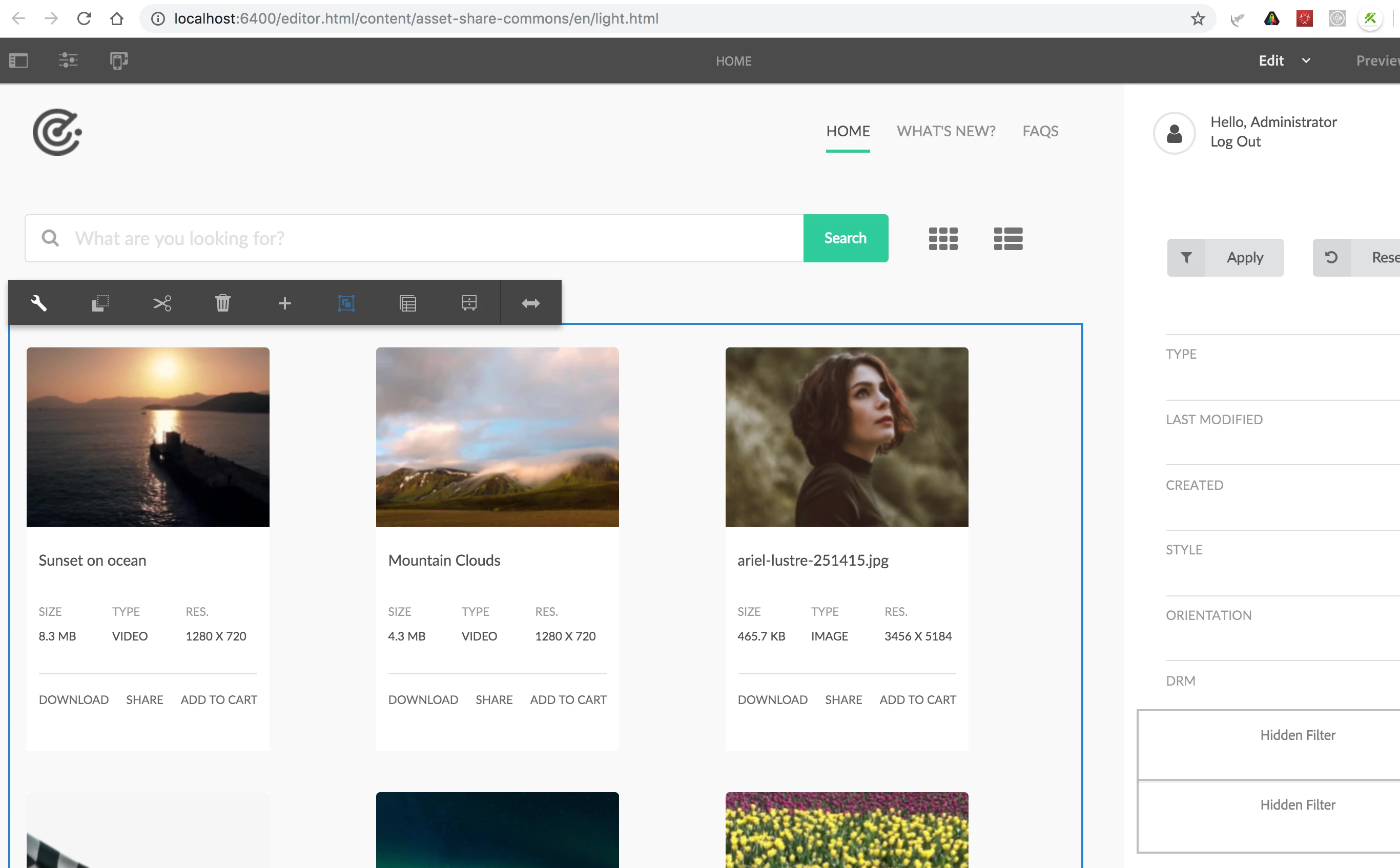Delete component with the trash icon
Screen dimensions: 1400x868
[x=223, y=302]
